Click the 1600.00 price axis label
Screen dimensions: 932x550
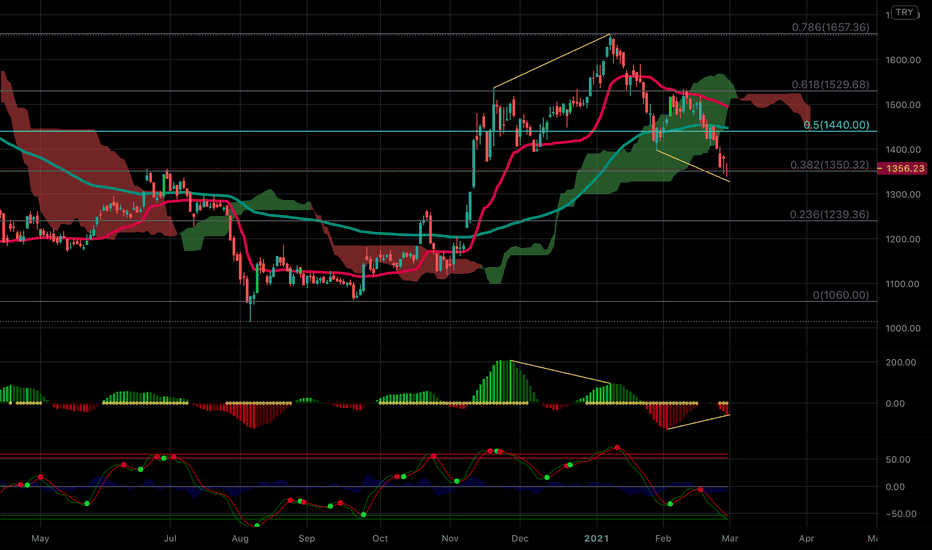click(903, 60)
